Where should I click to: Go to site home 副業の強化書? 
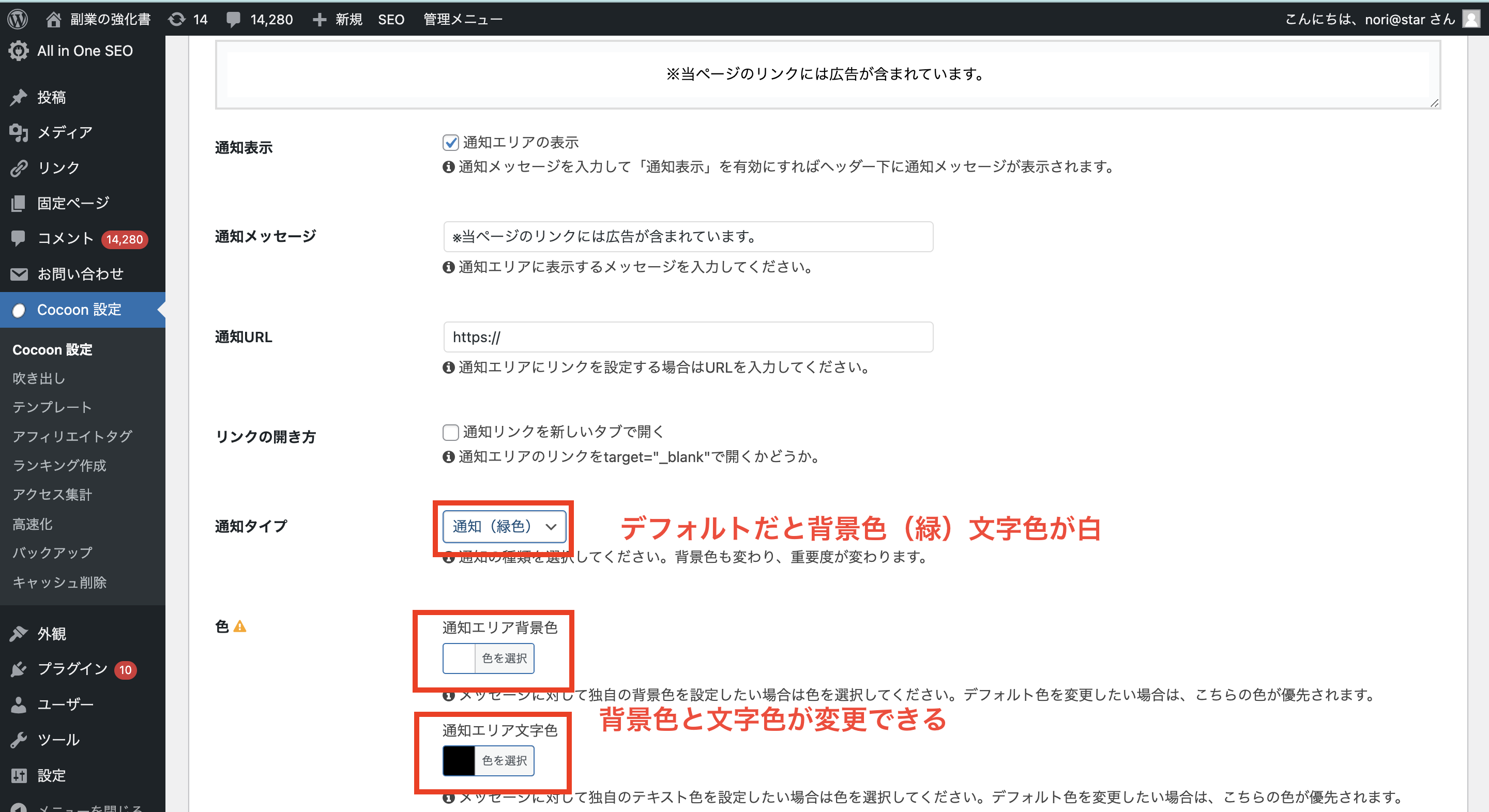[x=98, y=19]
